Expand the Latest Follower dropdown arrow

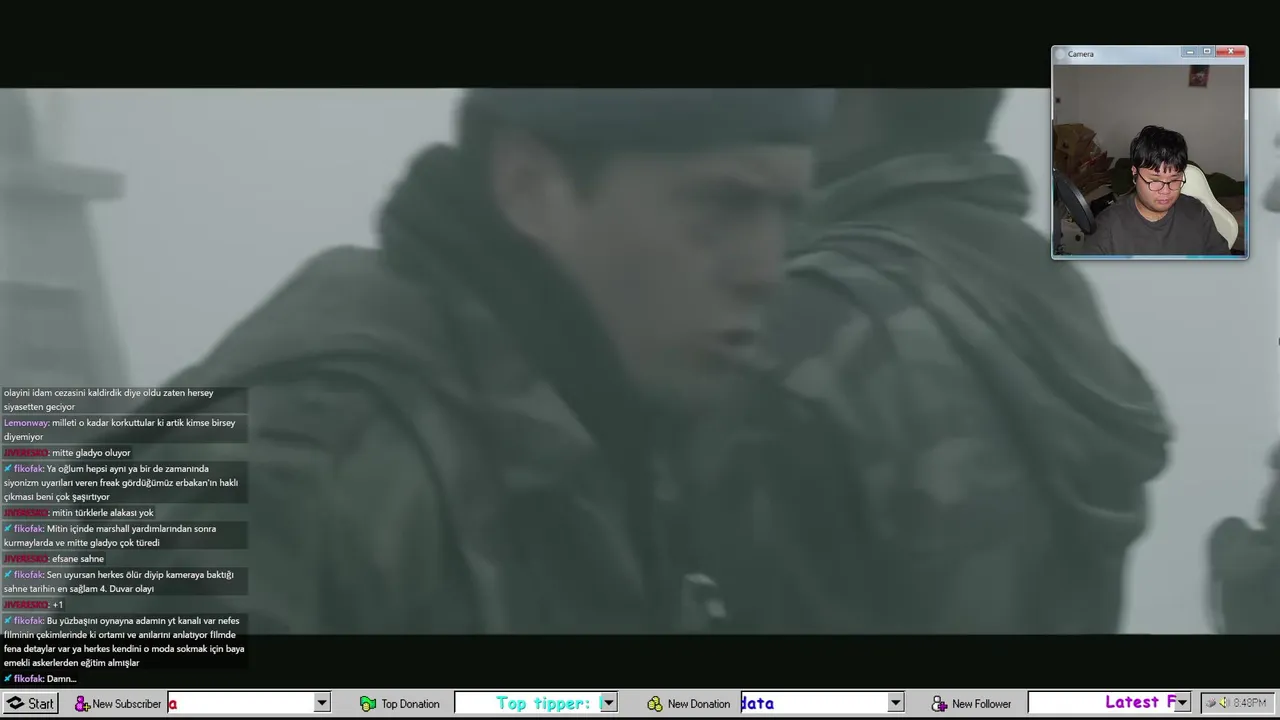(1182, 703)
